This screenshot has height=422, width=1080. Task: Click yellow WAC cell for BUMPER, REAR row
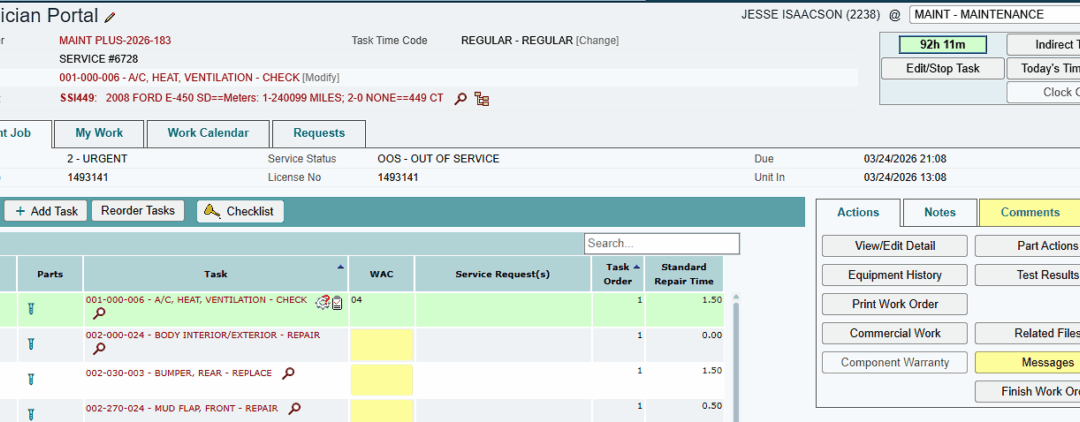382,380
